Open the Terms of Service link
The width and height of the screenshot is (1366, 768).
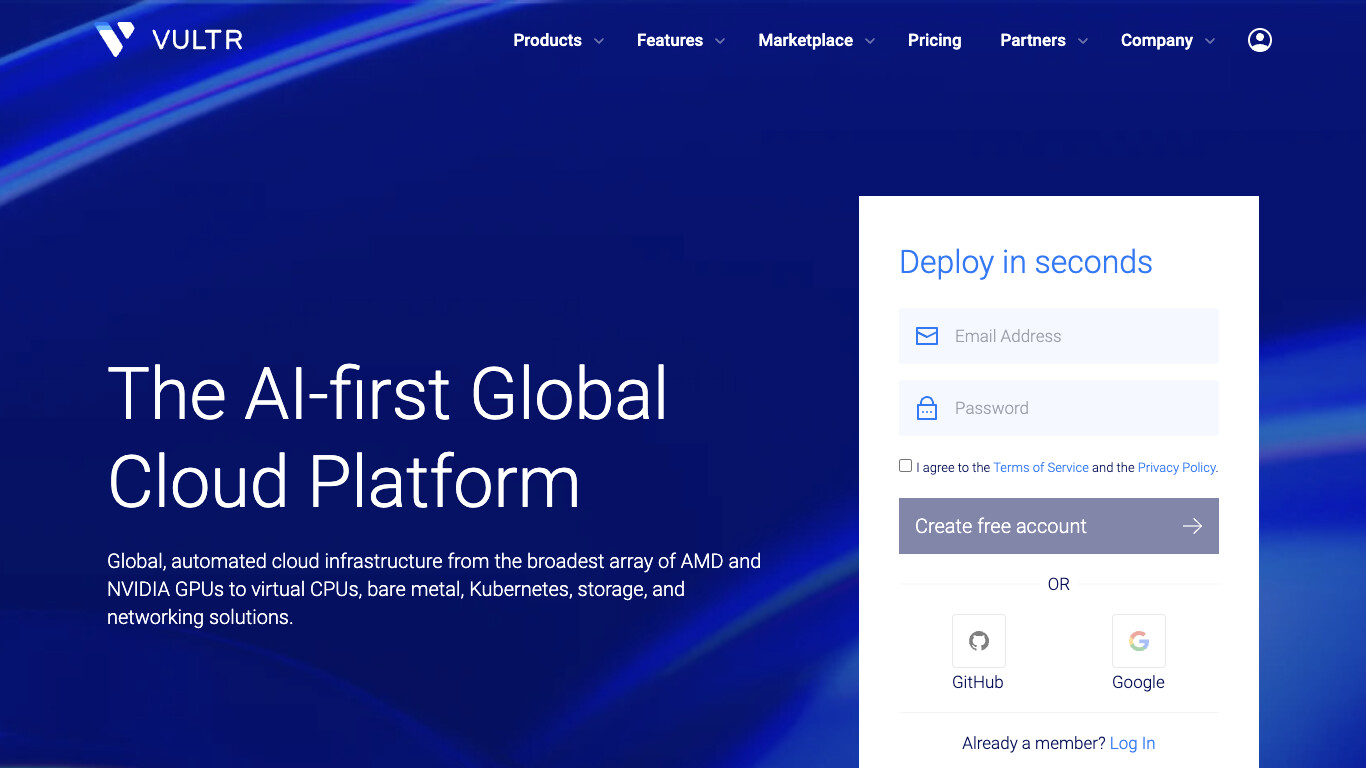click(1041, 467)
